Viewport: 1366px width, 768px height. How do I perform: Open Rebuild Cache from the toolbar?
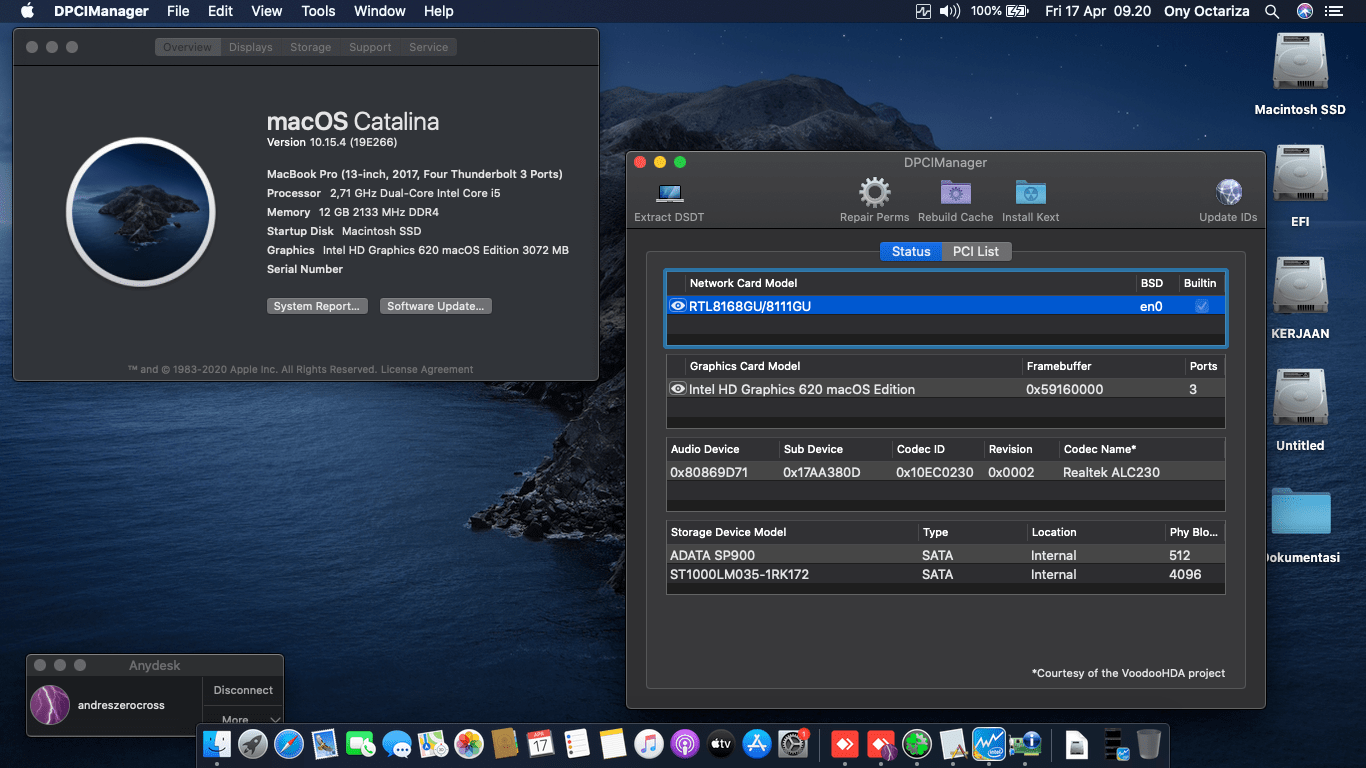coord(955,193)
